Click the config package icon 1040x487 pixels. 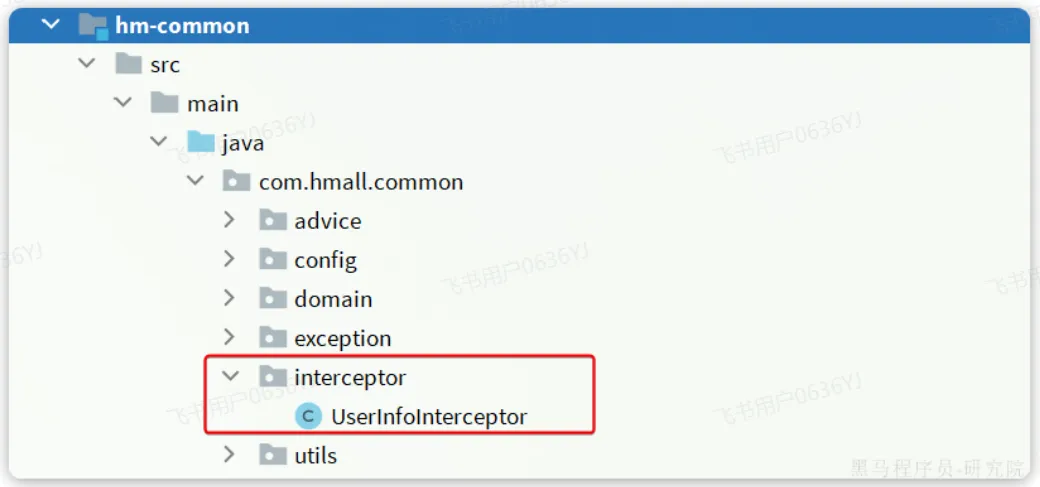click(x=272, y=260)
